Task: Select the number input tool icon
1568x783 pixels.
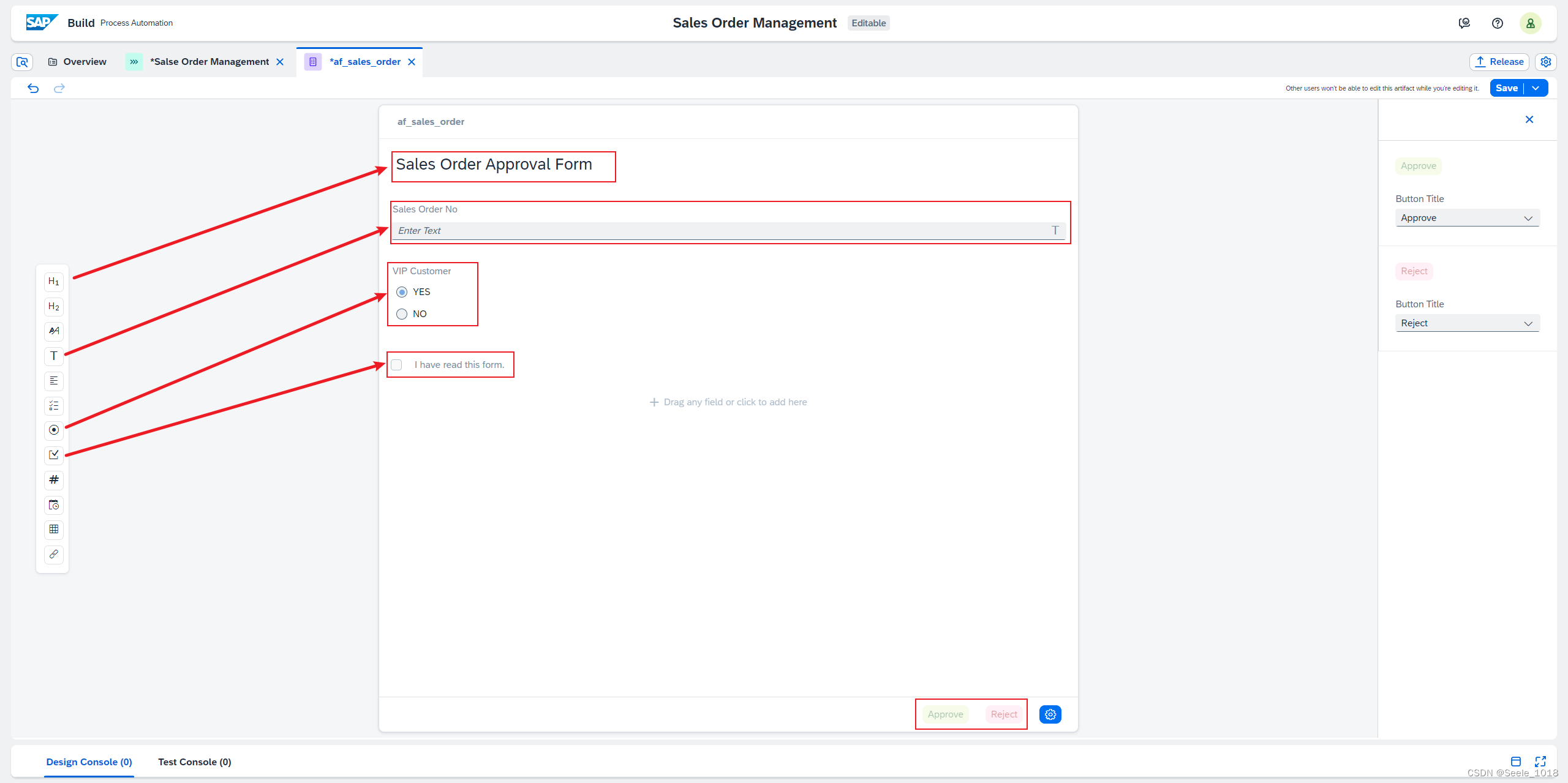Action: (x=53, y=479)
